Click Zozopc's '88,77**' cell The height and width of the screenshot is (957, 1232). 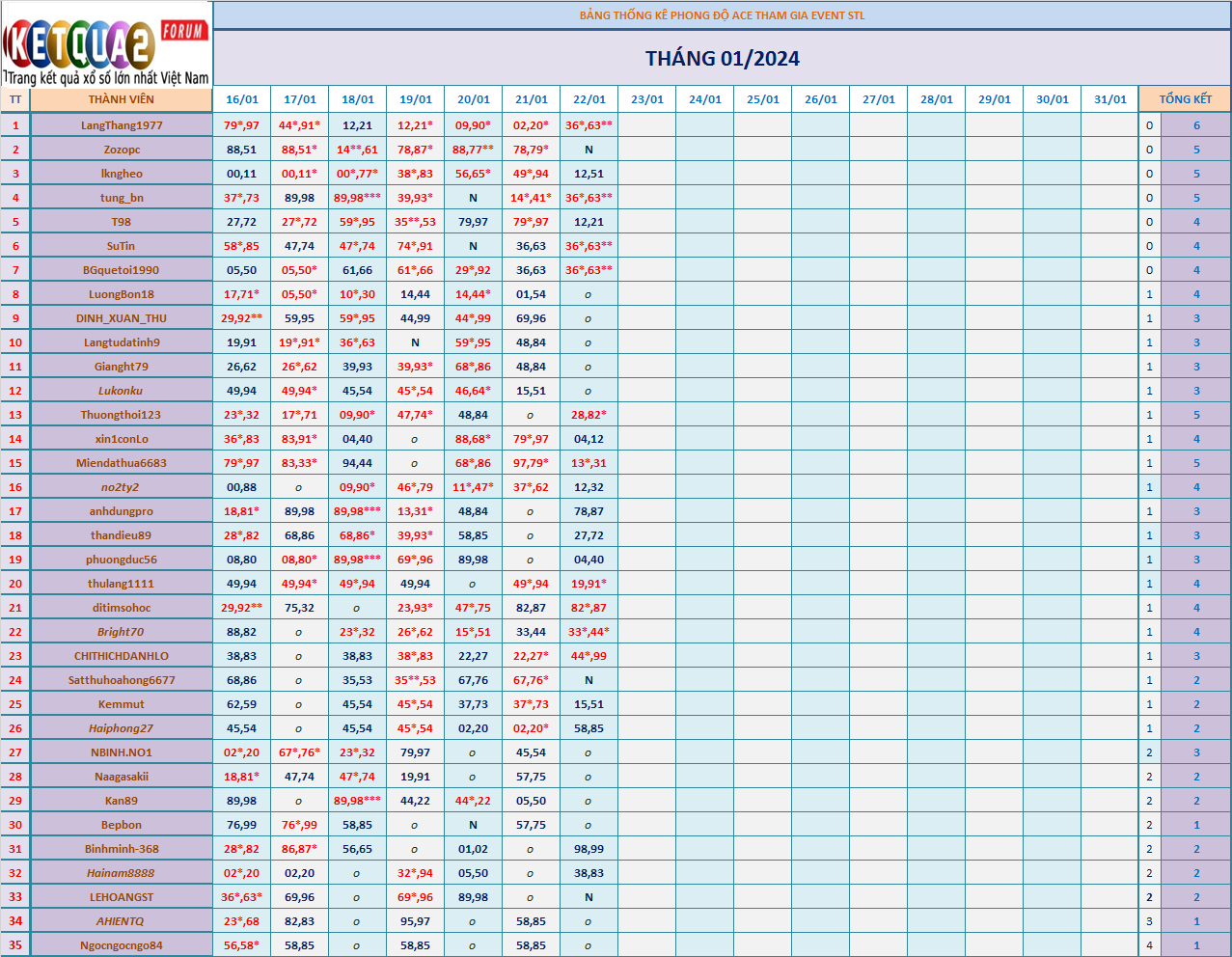tap(474, 150)
